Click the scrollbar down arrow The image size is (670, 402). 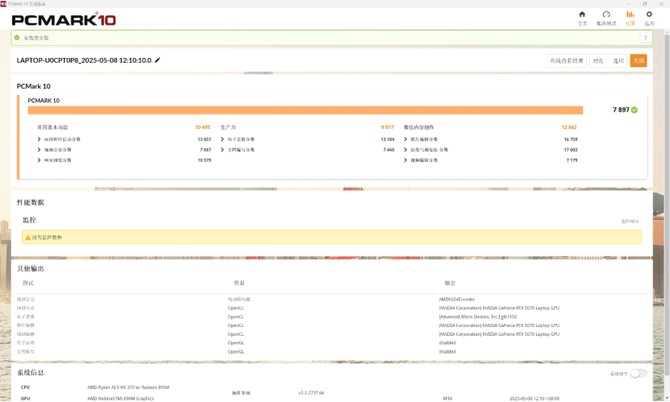click(667, 398)
